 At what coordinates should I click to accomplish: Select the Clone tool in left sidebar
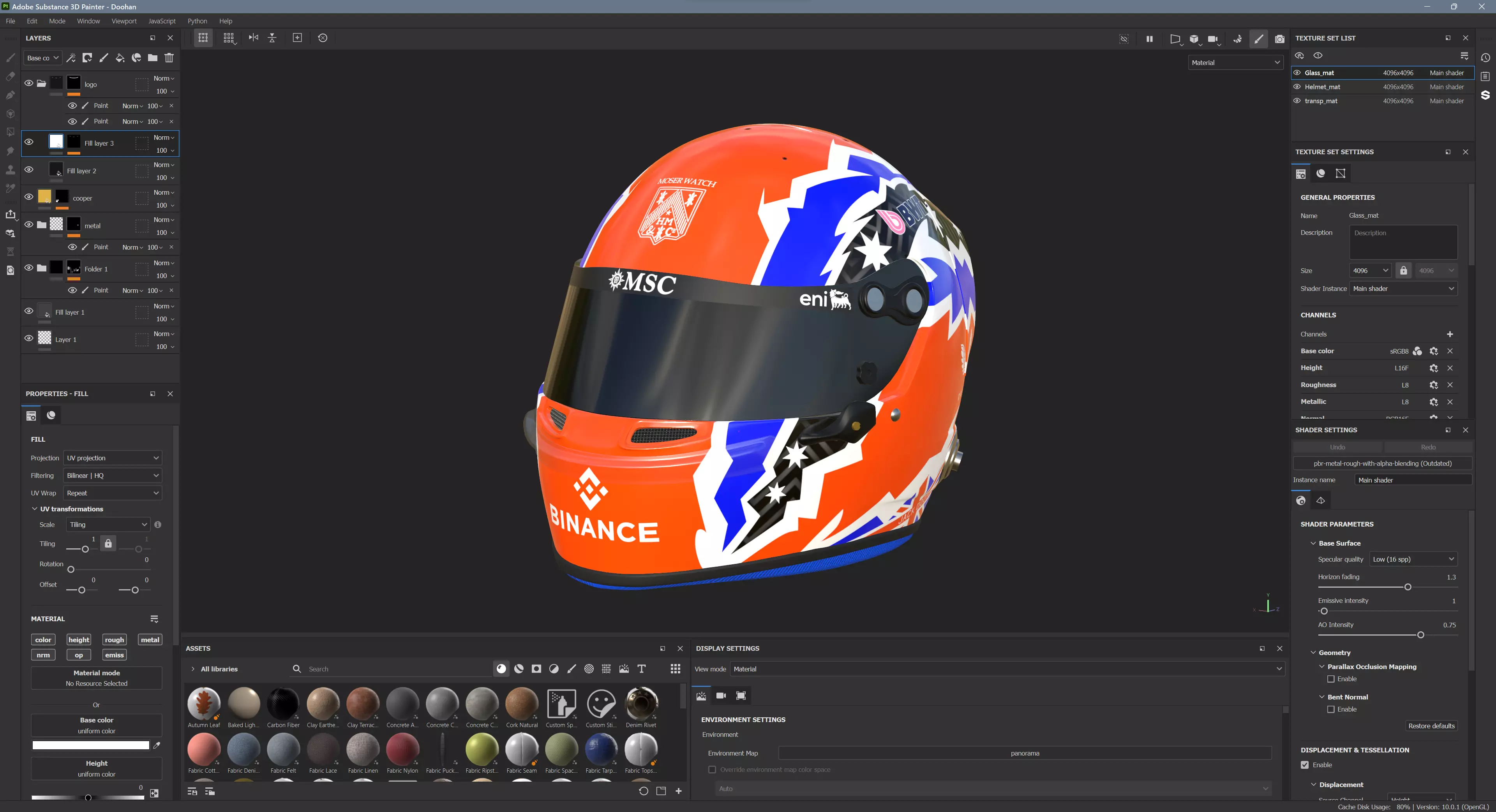[10, 169]
